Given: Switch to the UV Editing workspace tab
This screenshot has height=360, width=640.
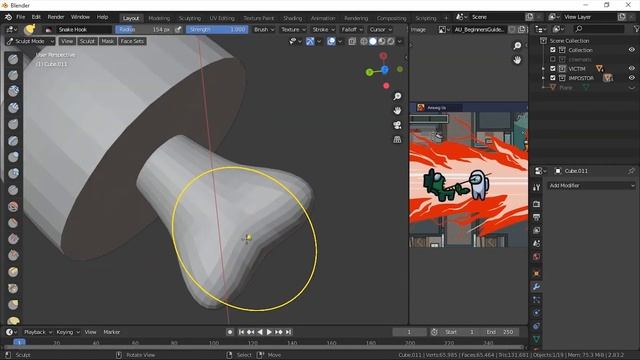Looking at the screenshot, I should pos(222,18).
